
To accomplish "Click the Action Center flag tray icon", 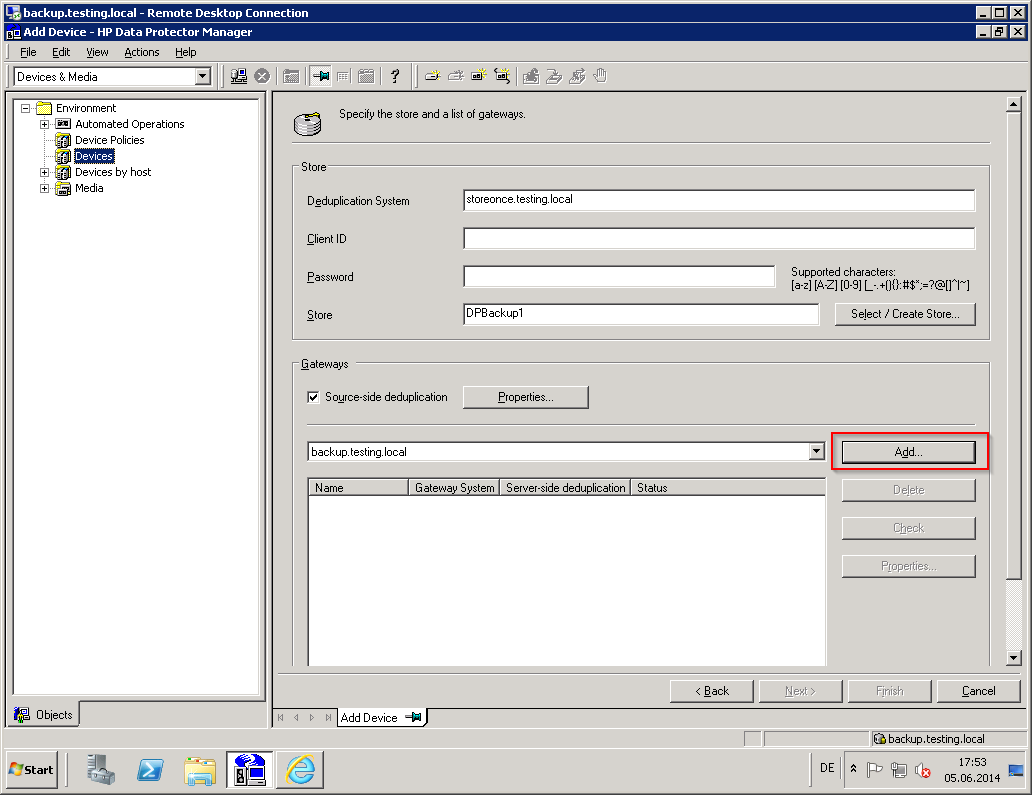I will (x=874, y=769).
